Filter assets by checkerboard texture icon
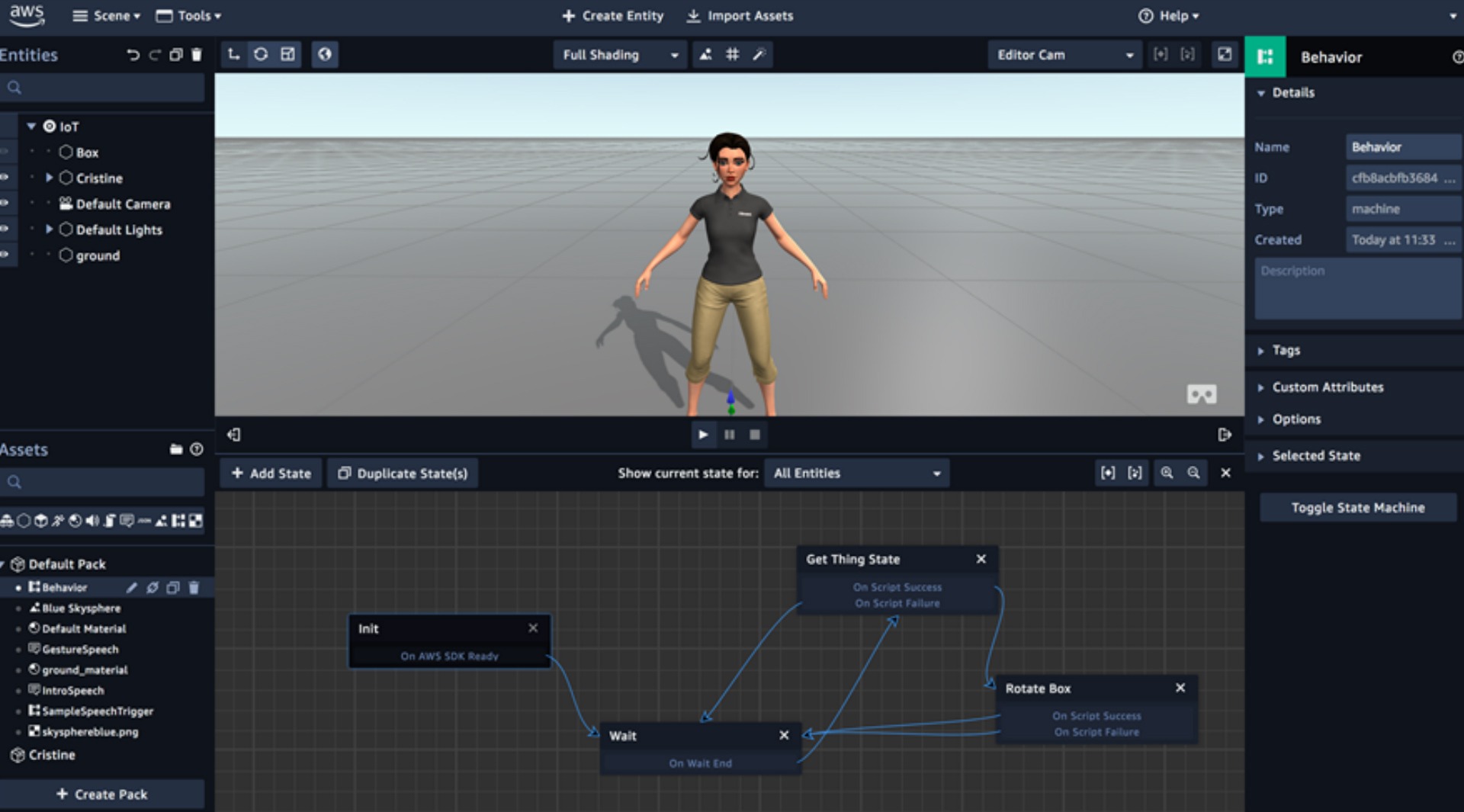Screen dimensions: 1464x812 (196, 521)
